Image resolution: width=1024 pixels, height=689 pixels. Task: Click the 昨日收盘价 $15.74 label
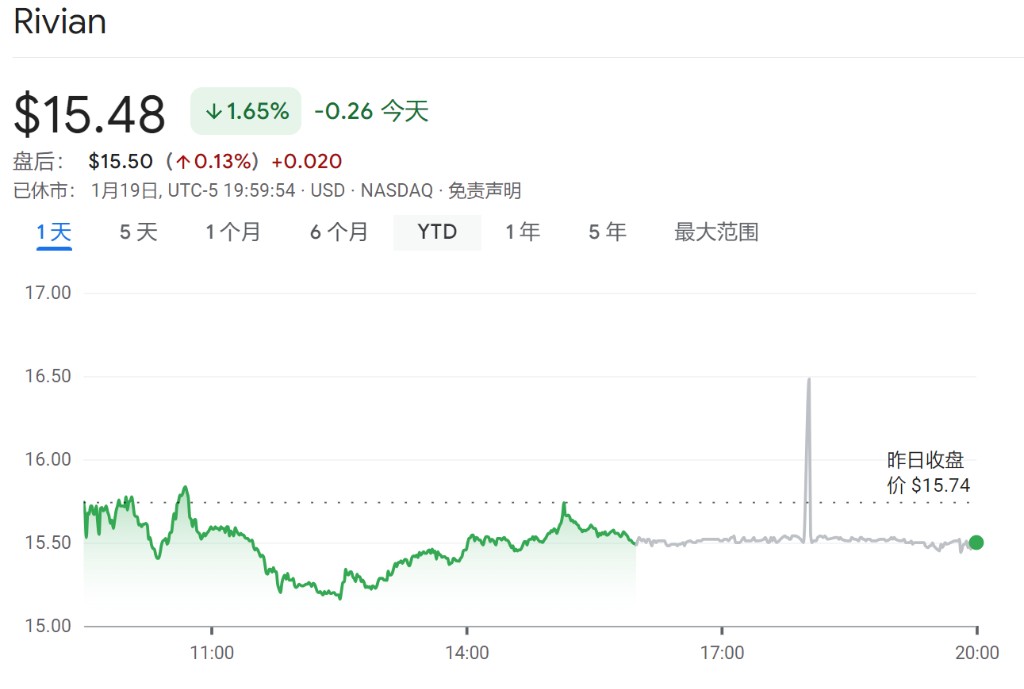[x=928, y=473]
